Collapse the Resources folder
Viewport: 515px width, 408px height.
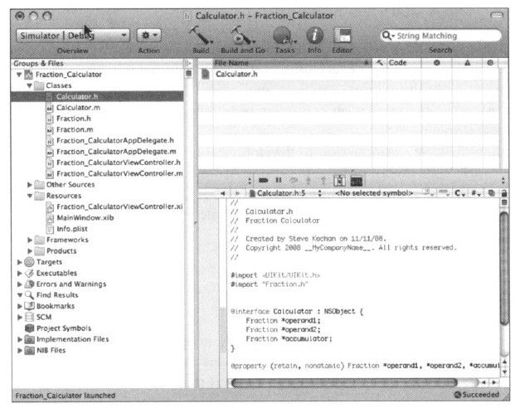[29, 196]
